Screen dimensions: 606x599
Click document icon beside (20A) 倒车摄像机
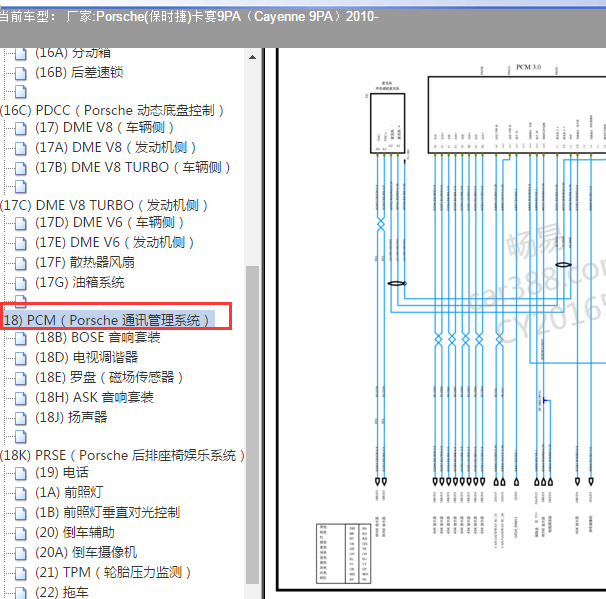click(20, 553)
